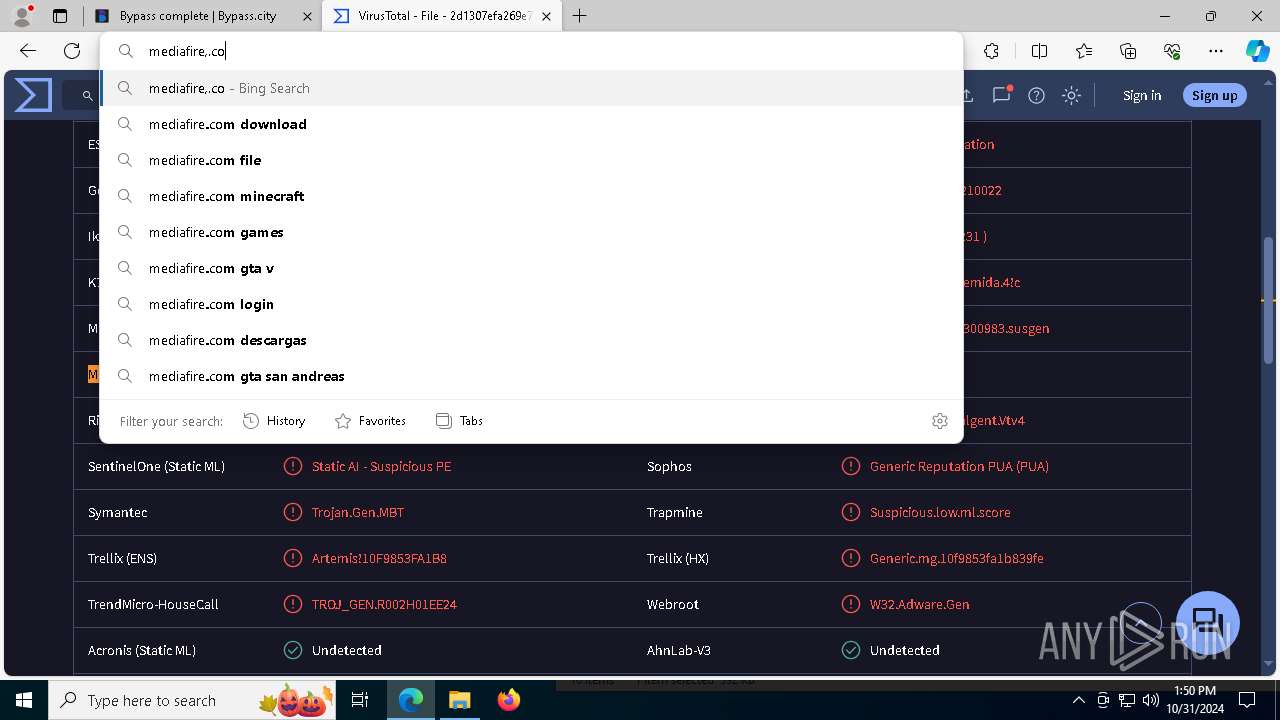Viewport: 1280px width, 720px height.
Task: Click Sign in on VirusTotal
Action: [x=1142, y=95]
